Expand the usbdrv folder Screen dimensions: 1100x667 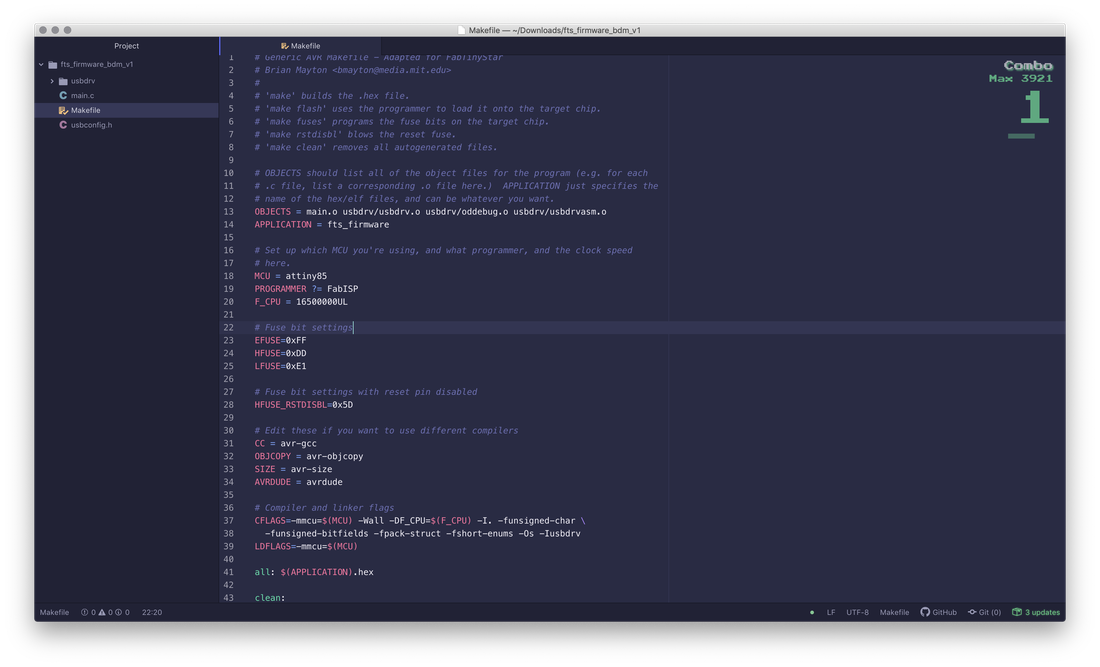point(52,81)
